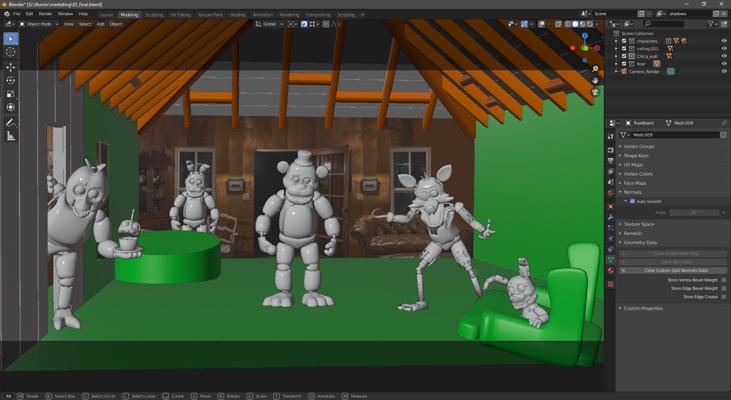Click the viewport navigation gizmo
Viewport: 731px width, 400px height.
[x=588, y=45]
